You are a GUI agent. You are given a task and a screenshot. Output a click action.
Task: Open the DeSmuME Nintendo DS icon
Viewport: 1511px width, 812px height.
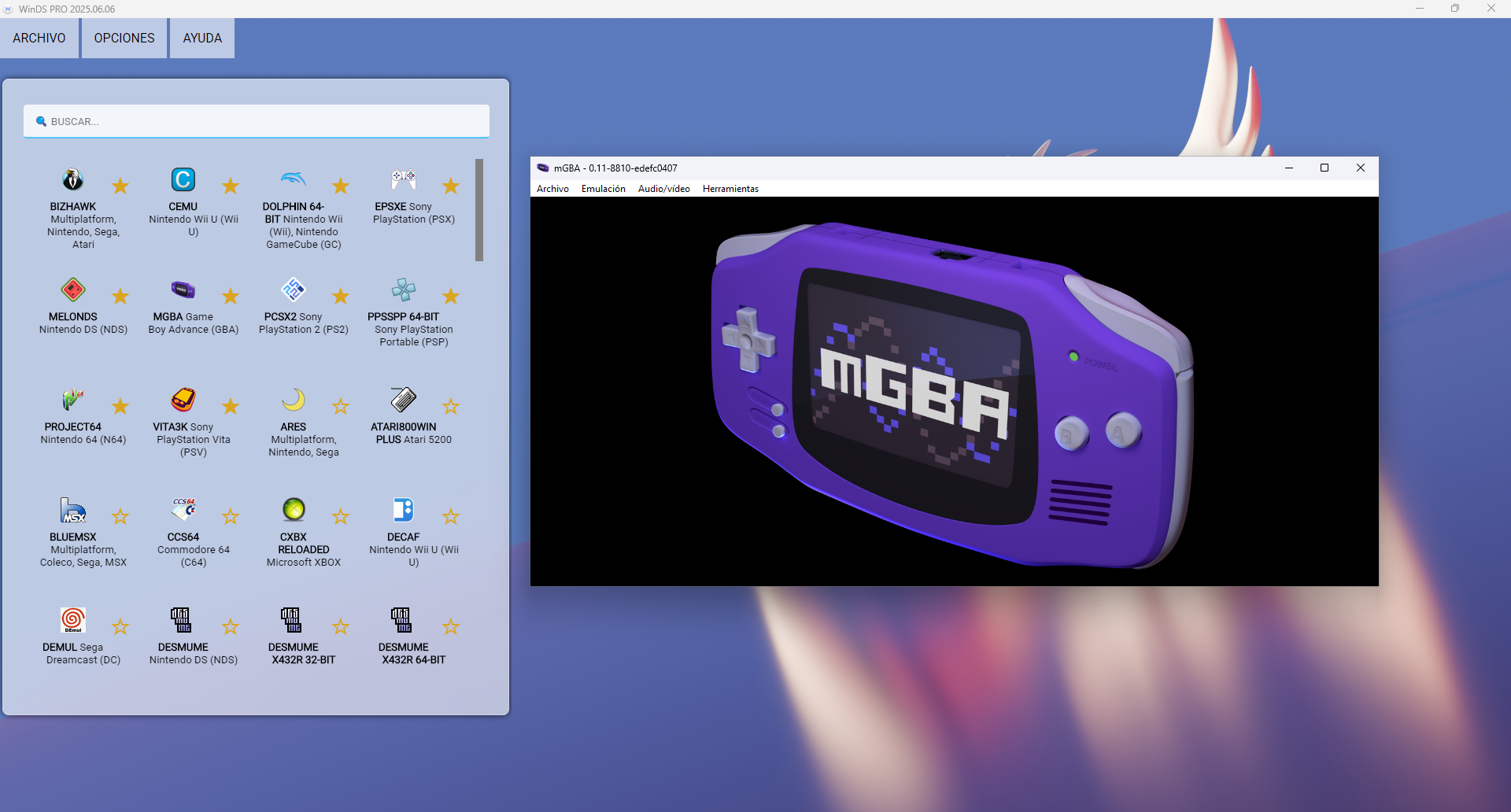click(181, 620)
